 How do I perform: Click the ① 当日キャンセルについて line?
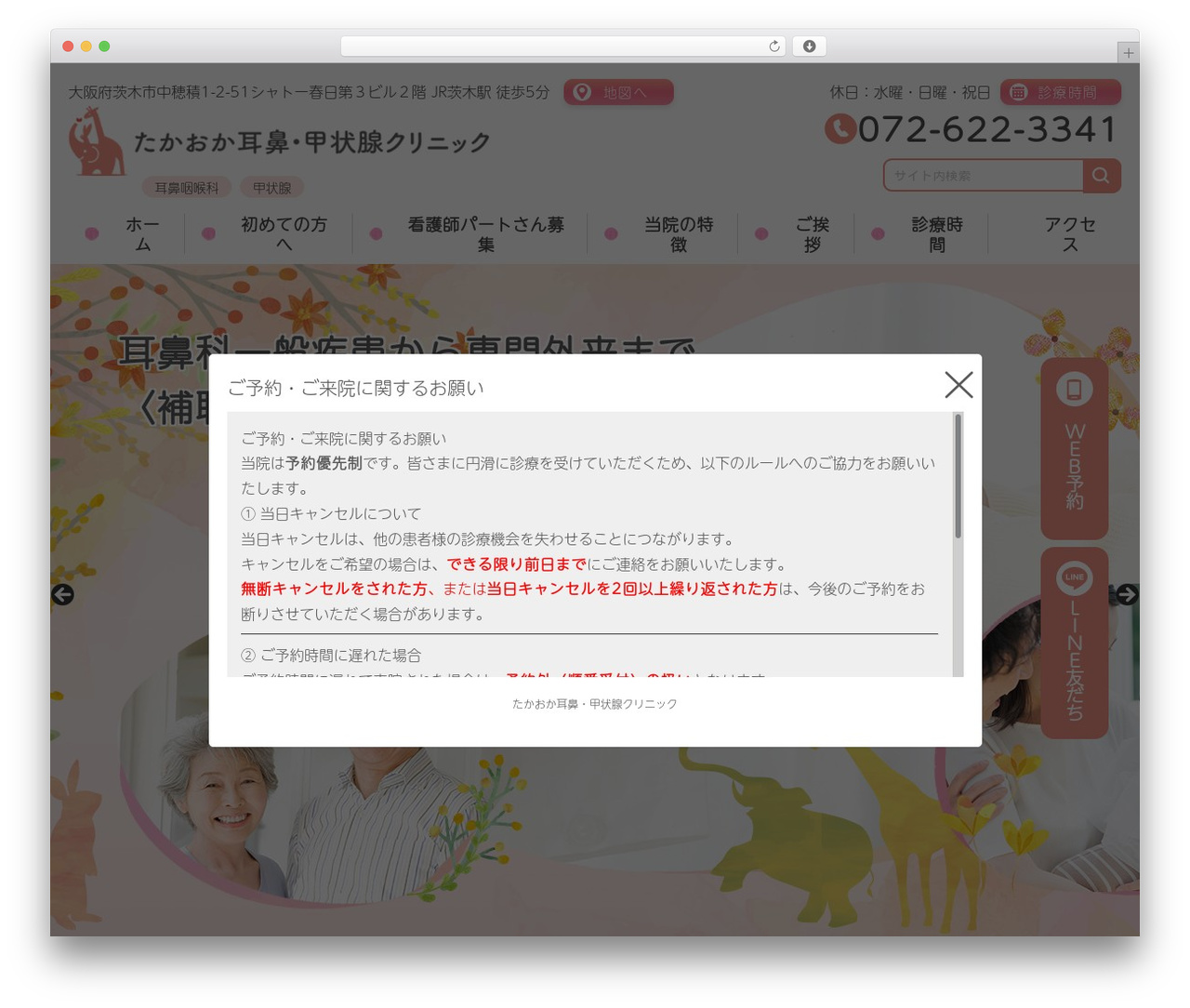(x=331, y=513)
